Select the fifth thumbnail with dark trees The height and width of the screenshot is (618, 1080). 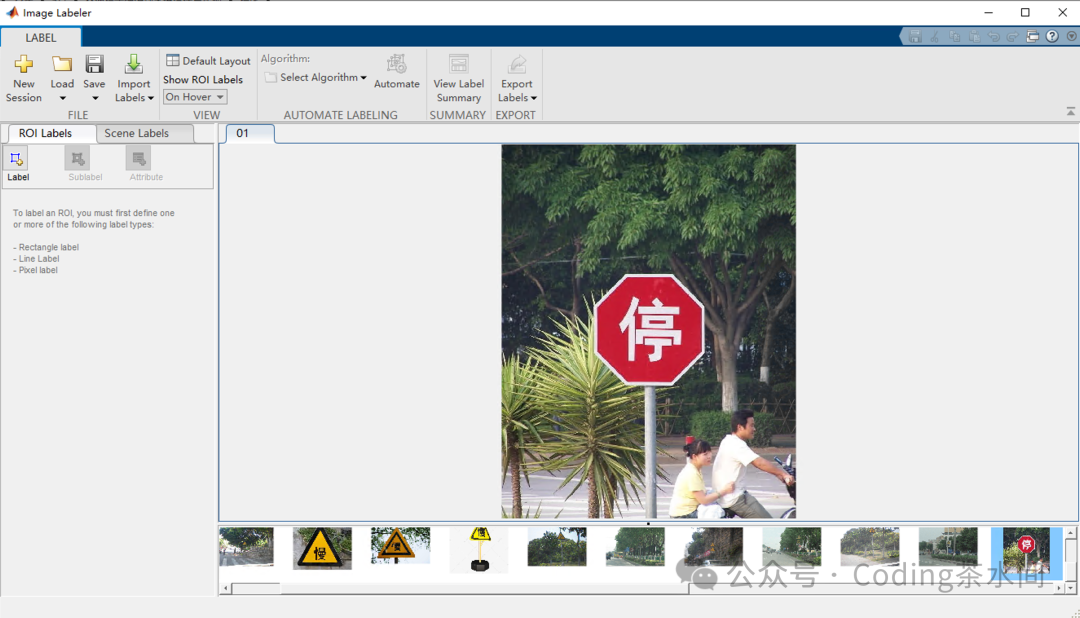pyautogui.click(x=557, y=547)
